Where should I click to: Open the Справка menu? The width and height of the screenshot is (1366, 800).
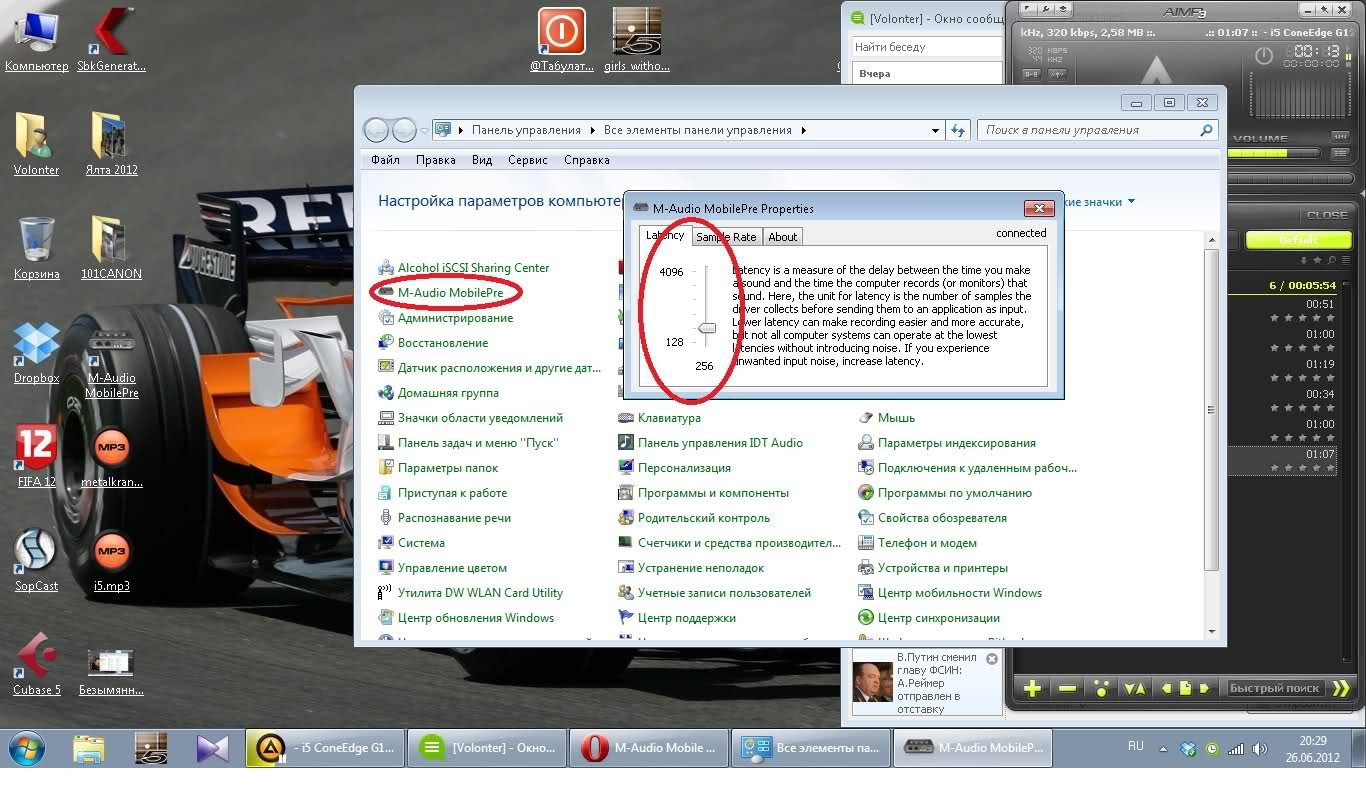pyautogui.click(x=587, y=160)
